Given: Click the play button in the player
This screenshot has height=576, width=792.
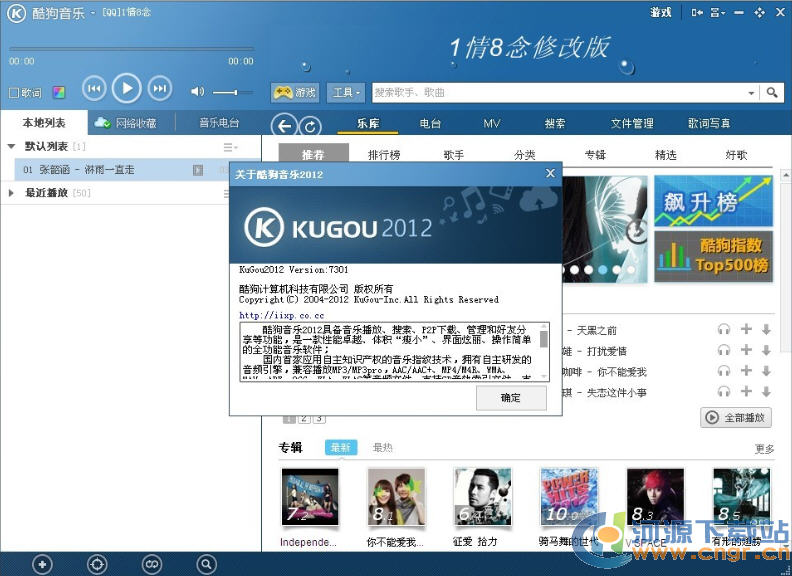Looking at the screenshot, I should 126,89.
